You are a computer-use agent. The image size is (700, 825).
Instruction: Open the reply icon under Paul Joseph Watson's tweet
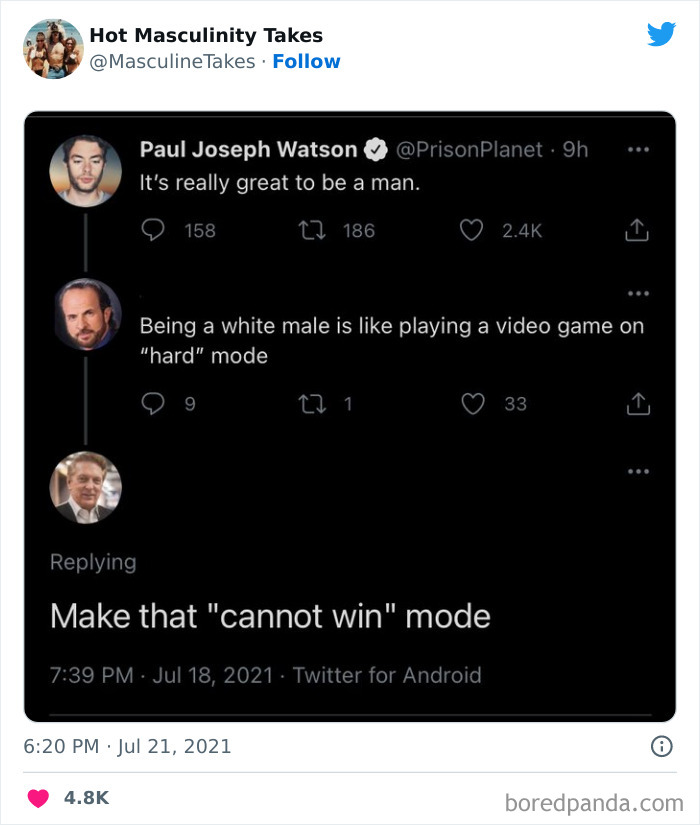tap(151, 231)
